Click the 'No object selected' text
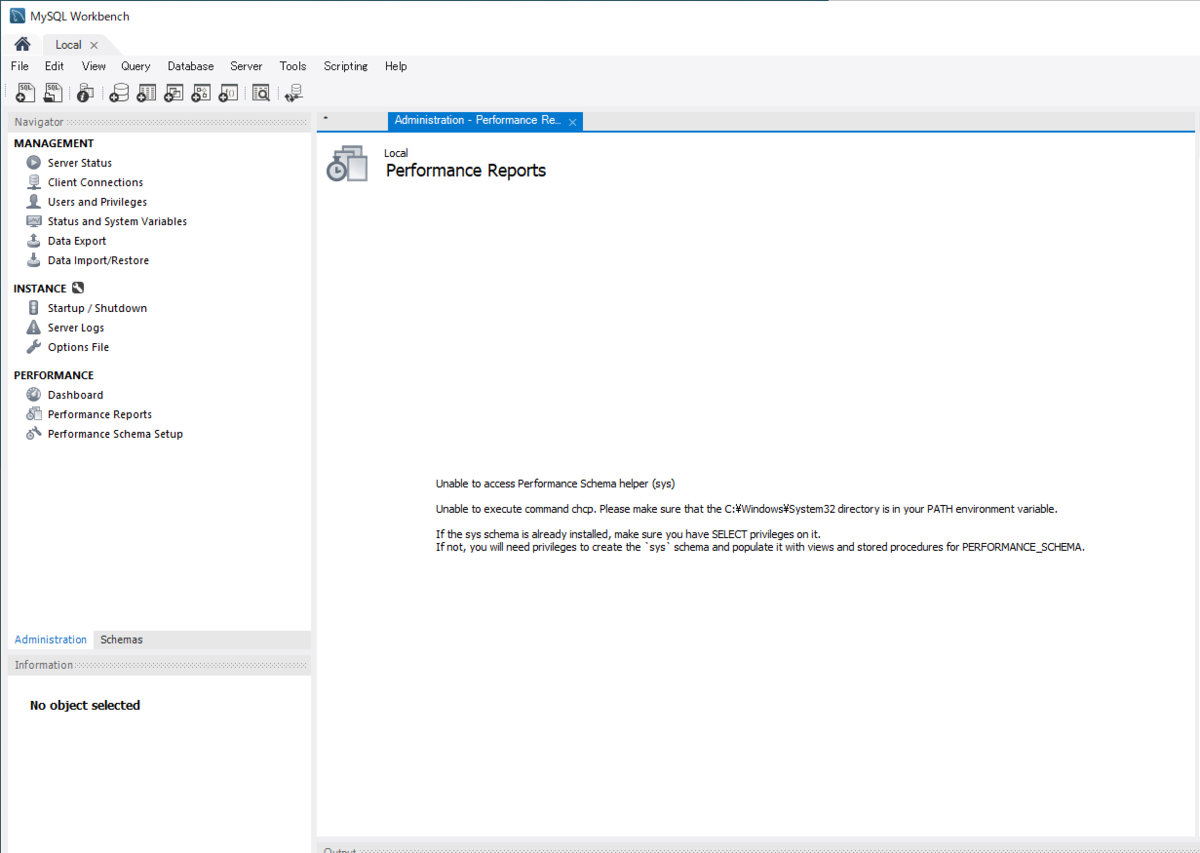Screen dimensions: 1200x853 point(85,705)
